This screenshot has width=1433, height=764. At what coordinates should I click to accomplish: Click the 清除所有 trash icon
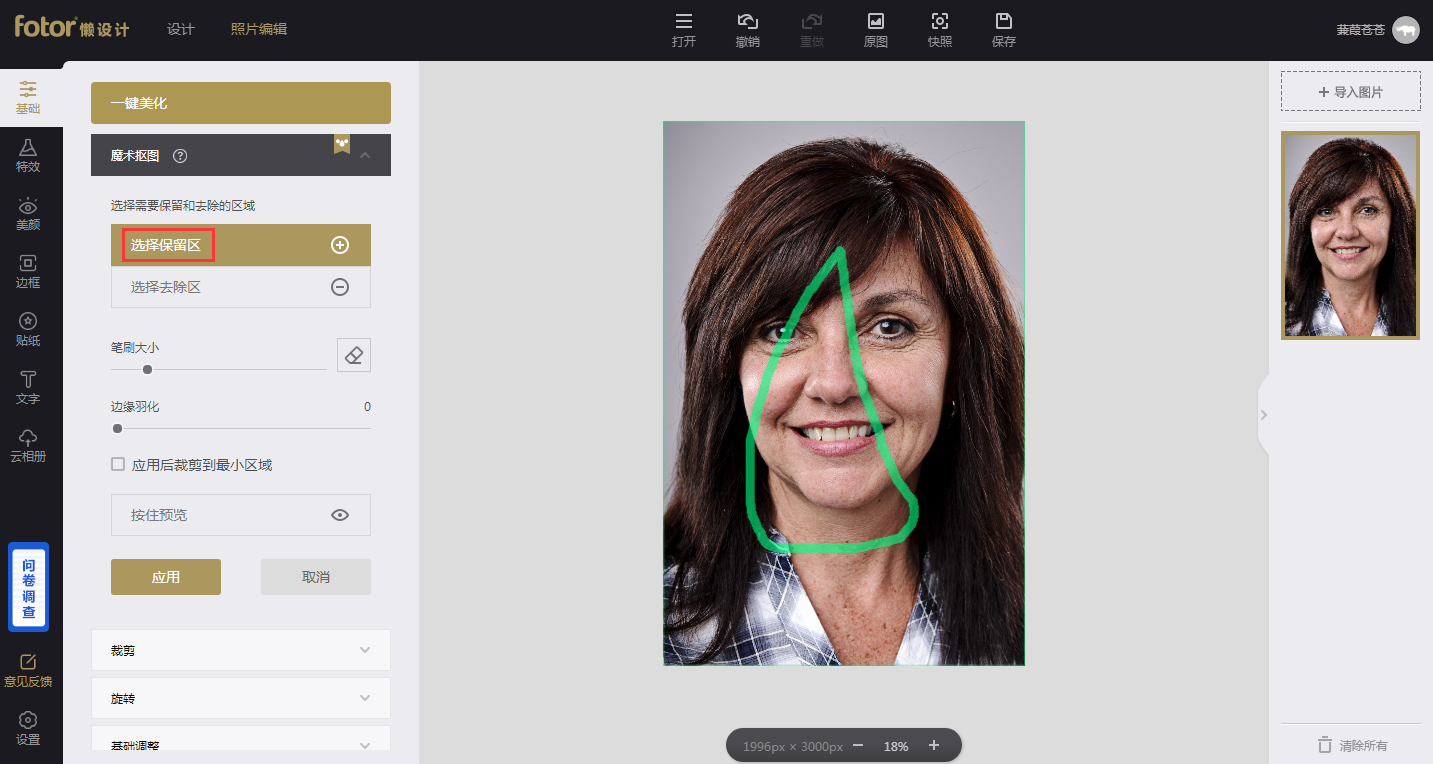pyautogui.click(x=1324, y=745)
